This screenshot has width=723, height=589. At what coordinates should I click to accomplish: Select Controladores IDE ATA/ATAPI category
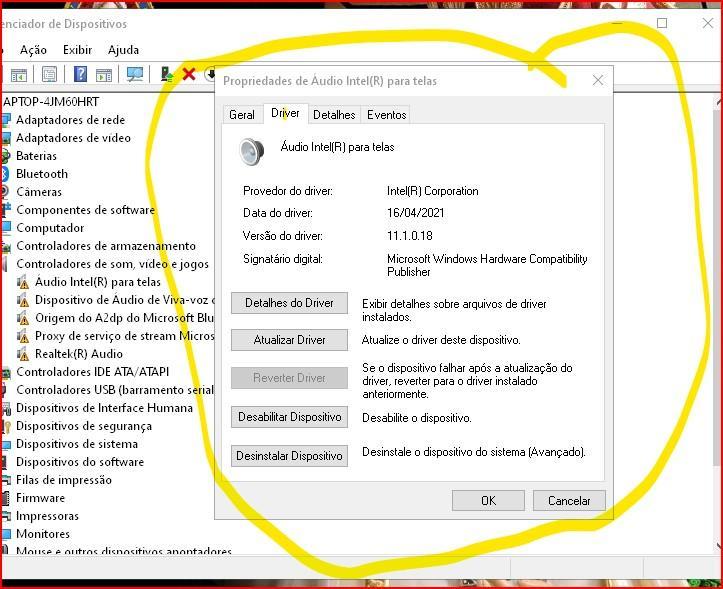tap(93, 372)
